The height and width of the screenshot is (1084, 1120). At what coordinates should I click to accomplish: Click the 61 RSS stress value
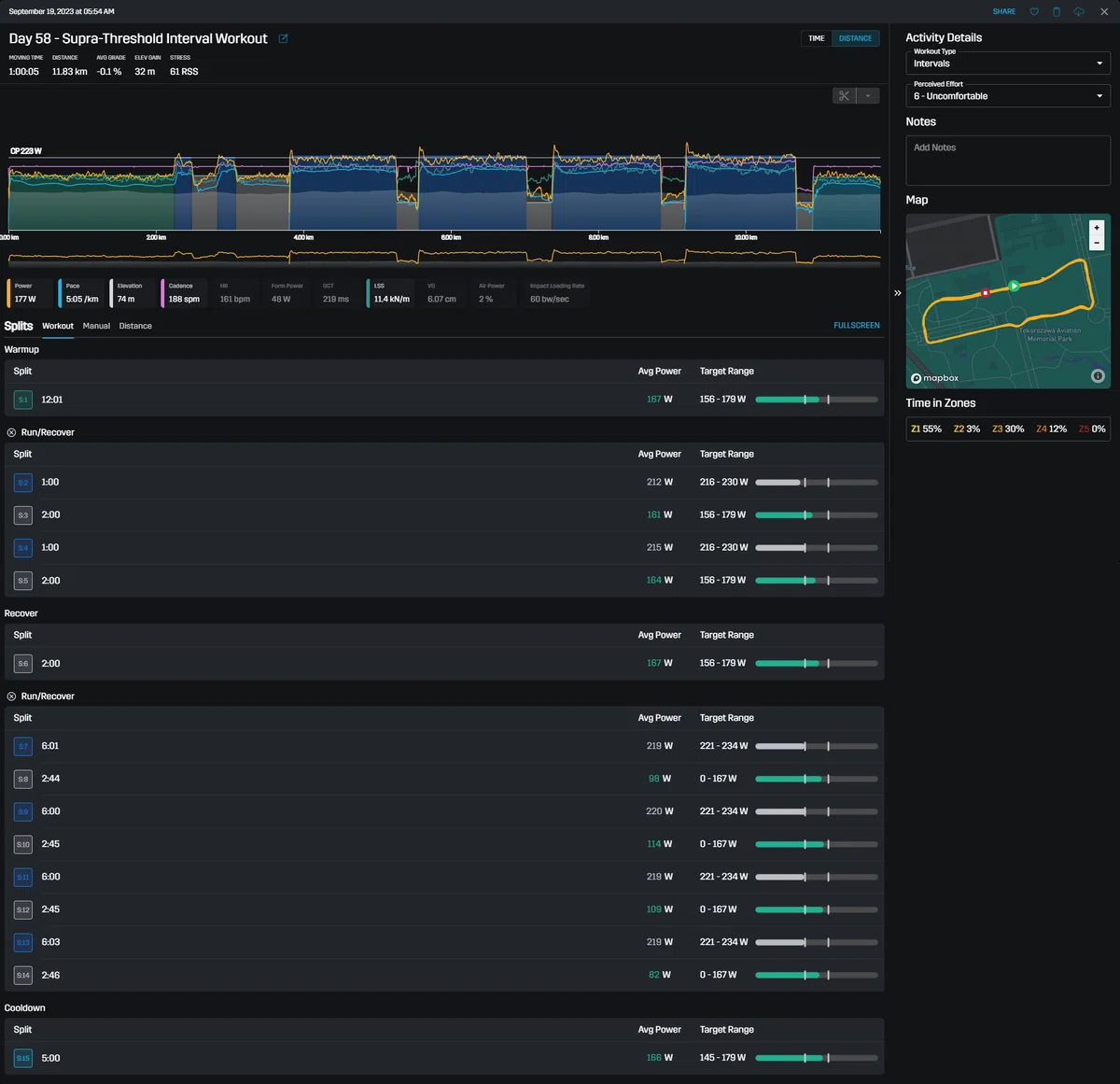click(x=184, y=71)
